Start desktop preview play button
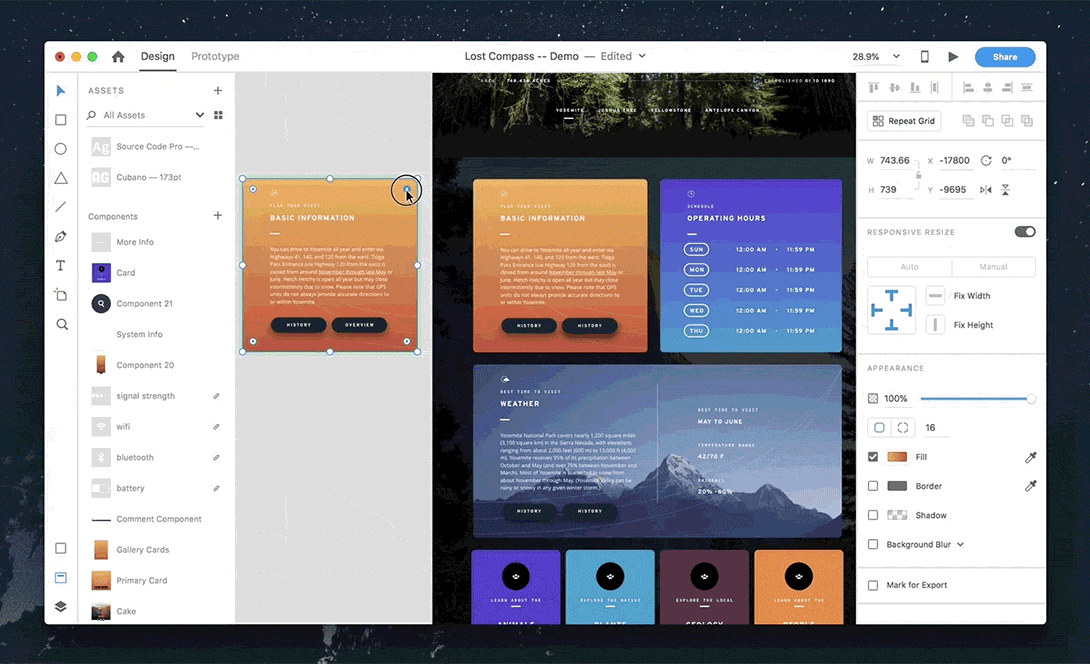 point(953,57)
